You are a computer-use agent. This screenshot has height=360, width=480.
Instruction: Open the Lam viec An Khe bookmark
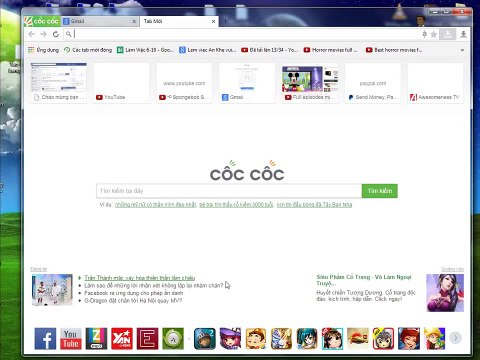click(208, 50)
